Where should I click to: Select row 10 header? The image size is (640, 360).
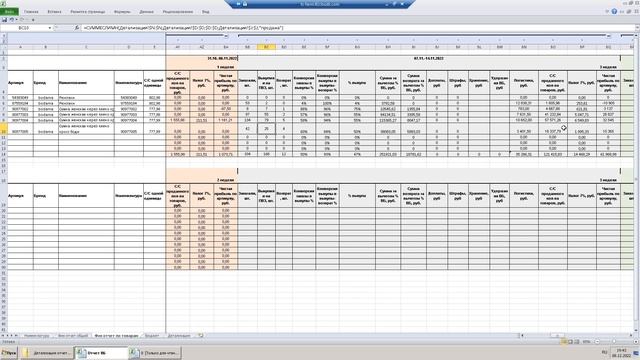tap(3, 129)
